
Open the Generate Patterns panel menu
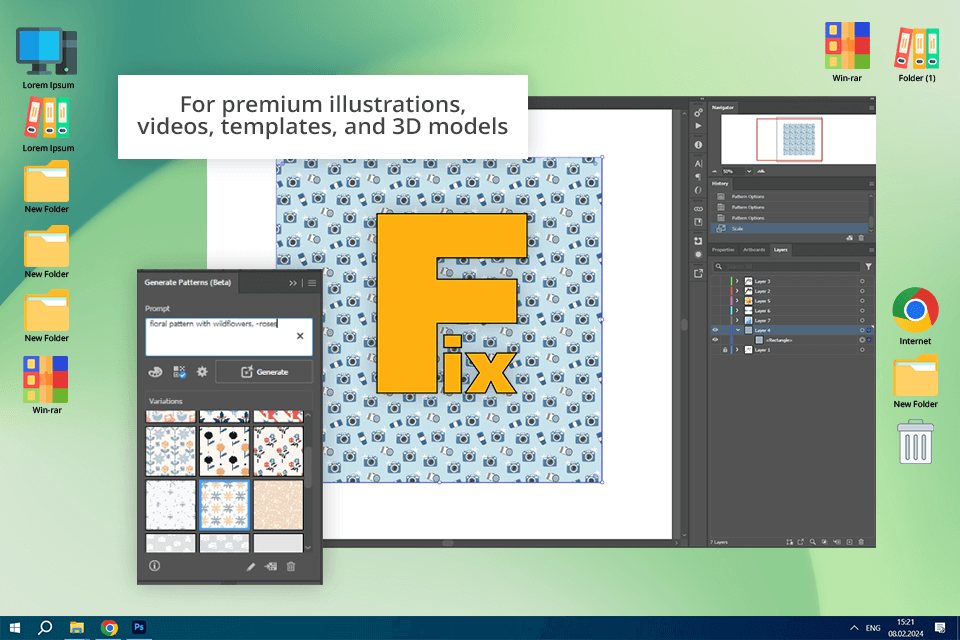312,283
